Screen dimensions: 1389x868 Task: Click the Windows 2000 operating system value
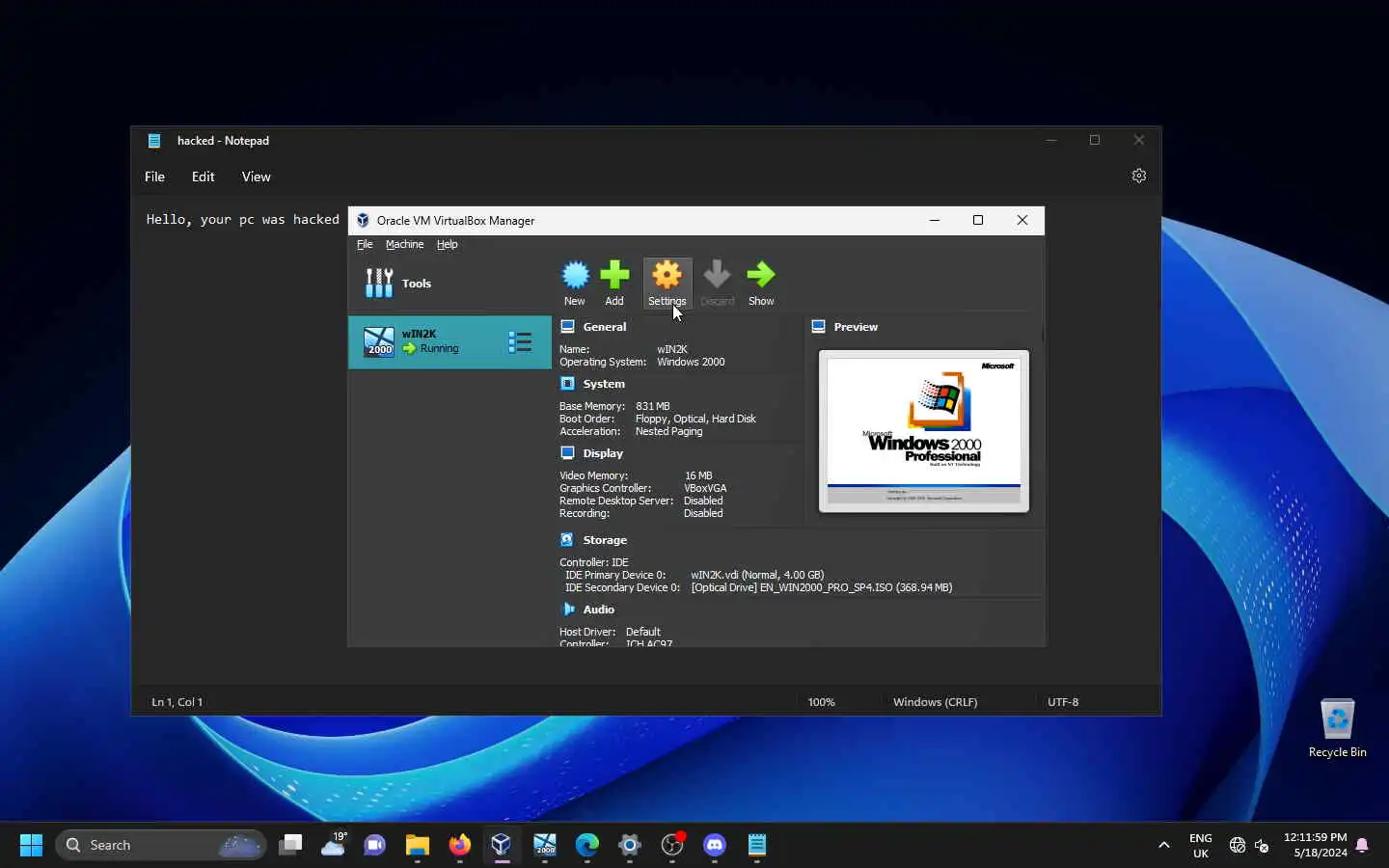[x=691, y=362]
